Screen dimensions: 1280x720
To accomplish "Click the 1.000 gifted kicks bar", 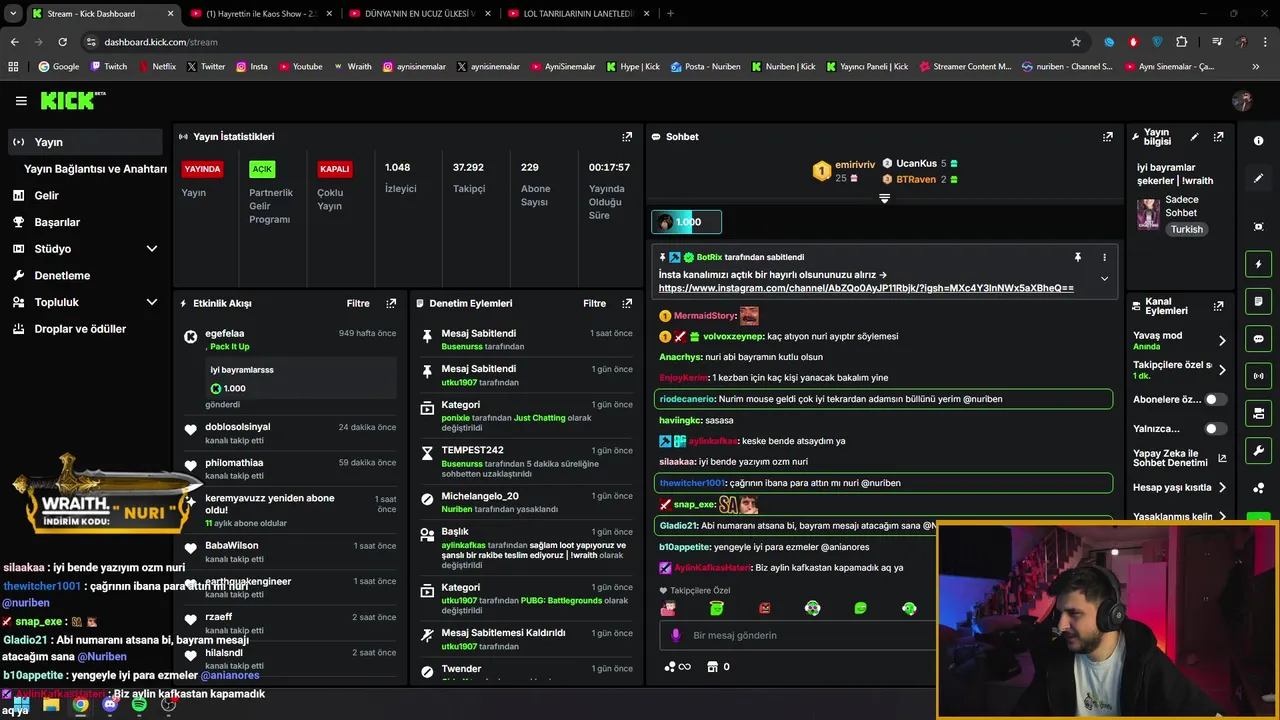I will 686,222.
